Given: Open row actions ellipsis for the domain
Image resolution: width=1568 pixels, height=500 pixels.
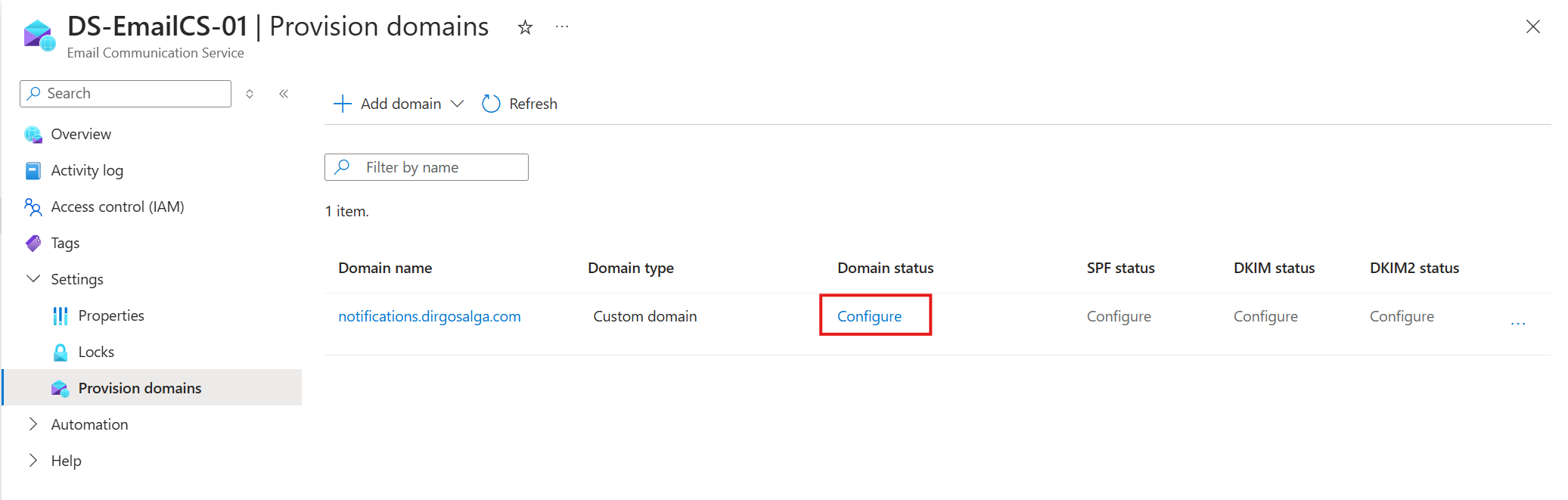Looking at the screenshot, I should (x=1517, y=323).
